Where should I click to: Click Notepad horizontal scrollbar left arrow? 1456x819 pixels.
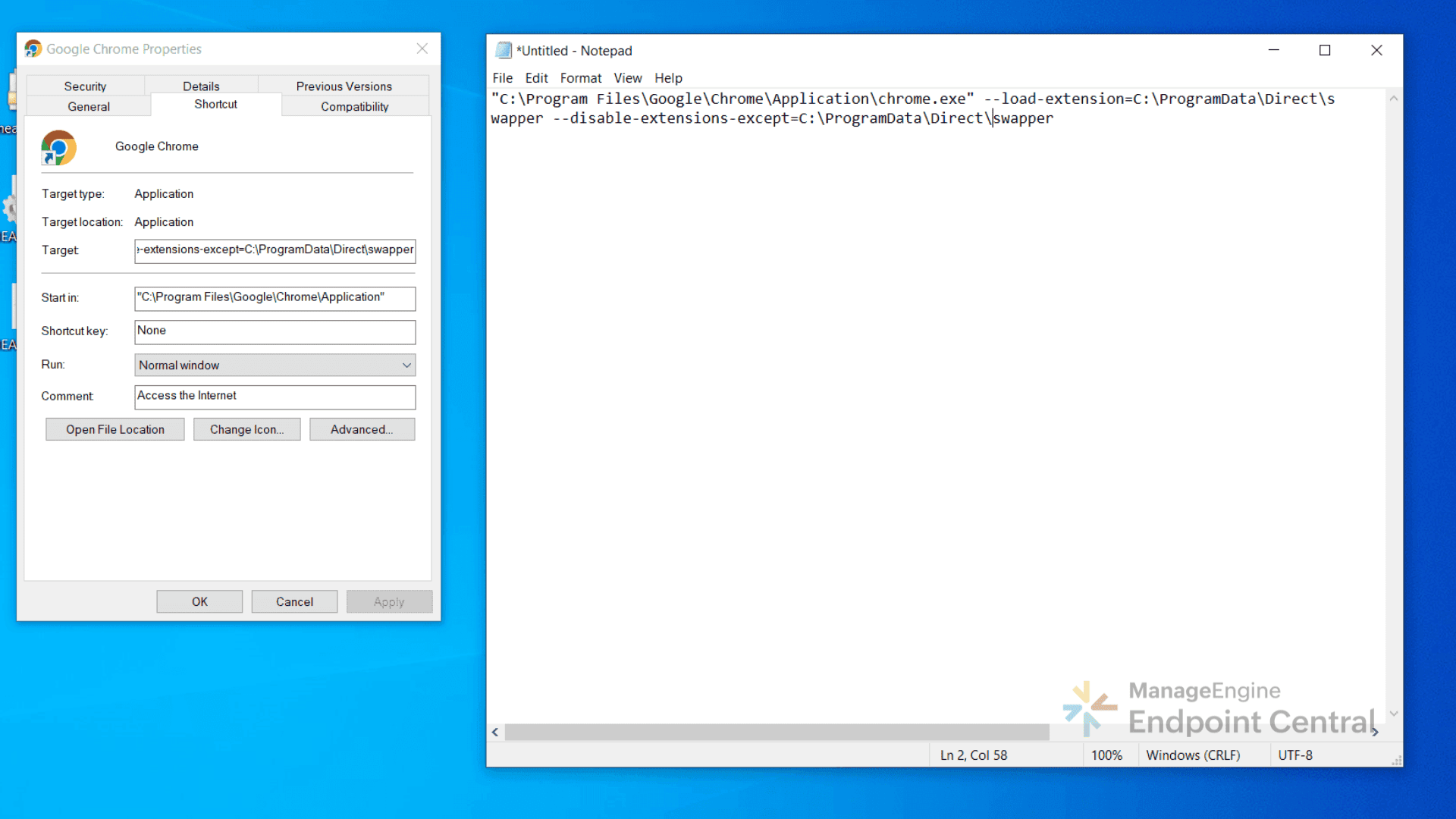click(495, 732)
